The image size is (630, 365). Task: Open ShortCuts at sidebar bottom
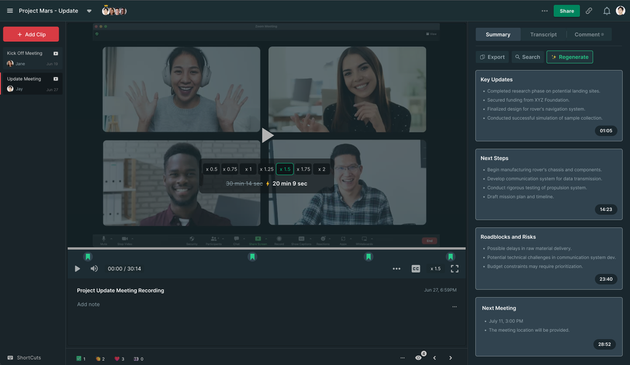click(x=24, y=357)
